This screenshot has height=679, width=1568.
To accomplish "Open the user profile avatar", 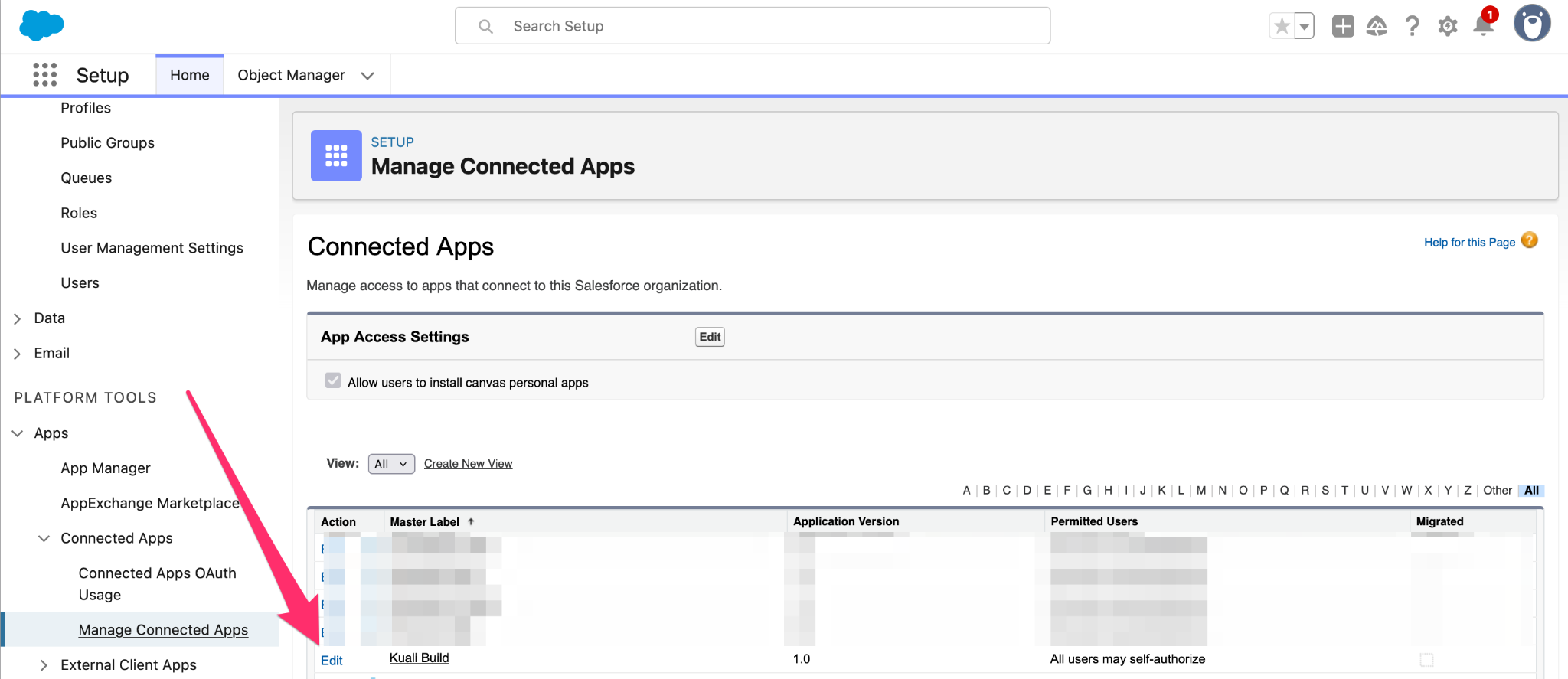I will pyautogui.click(x=1532, y=24).
